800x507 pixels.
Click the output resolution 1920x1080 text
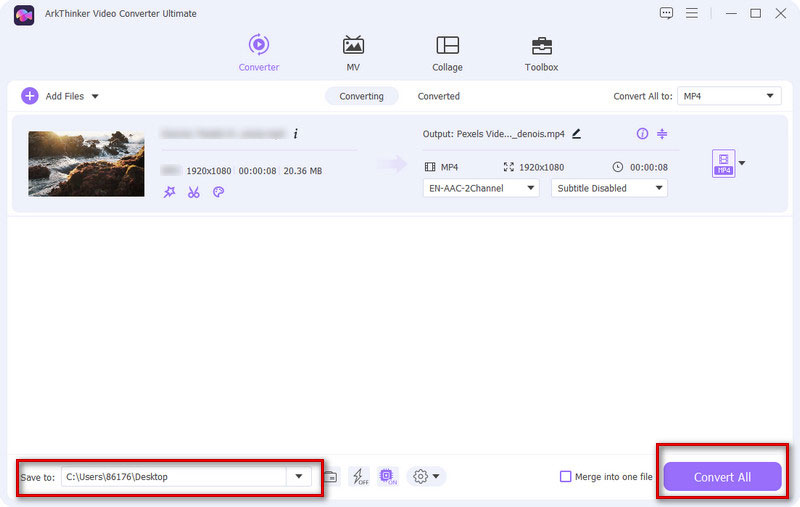541,167
